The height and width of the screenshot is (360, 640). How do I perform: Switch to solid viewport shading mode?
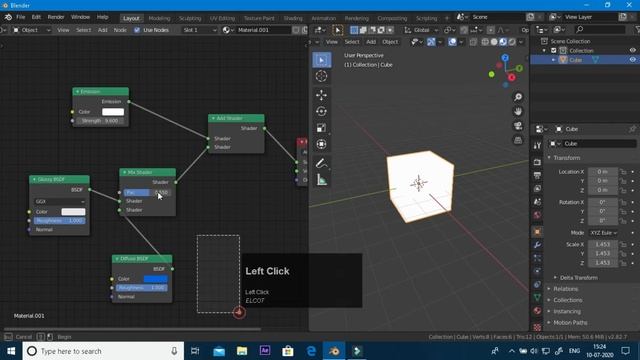(494, 42)
